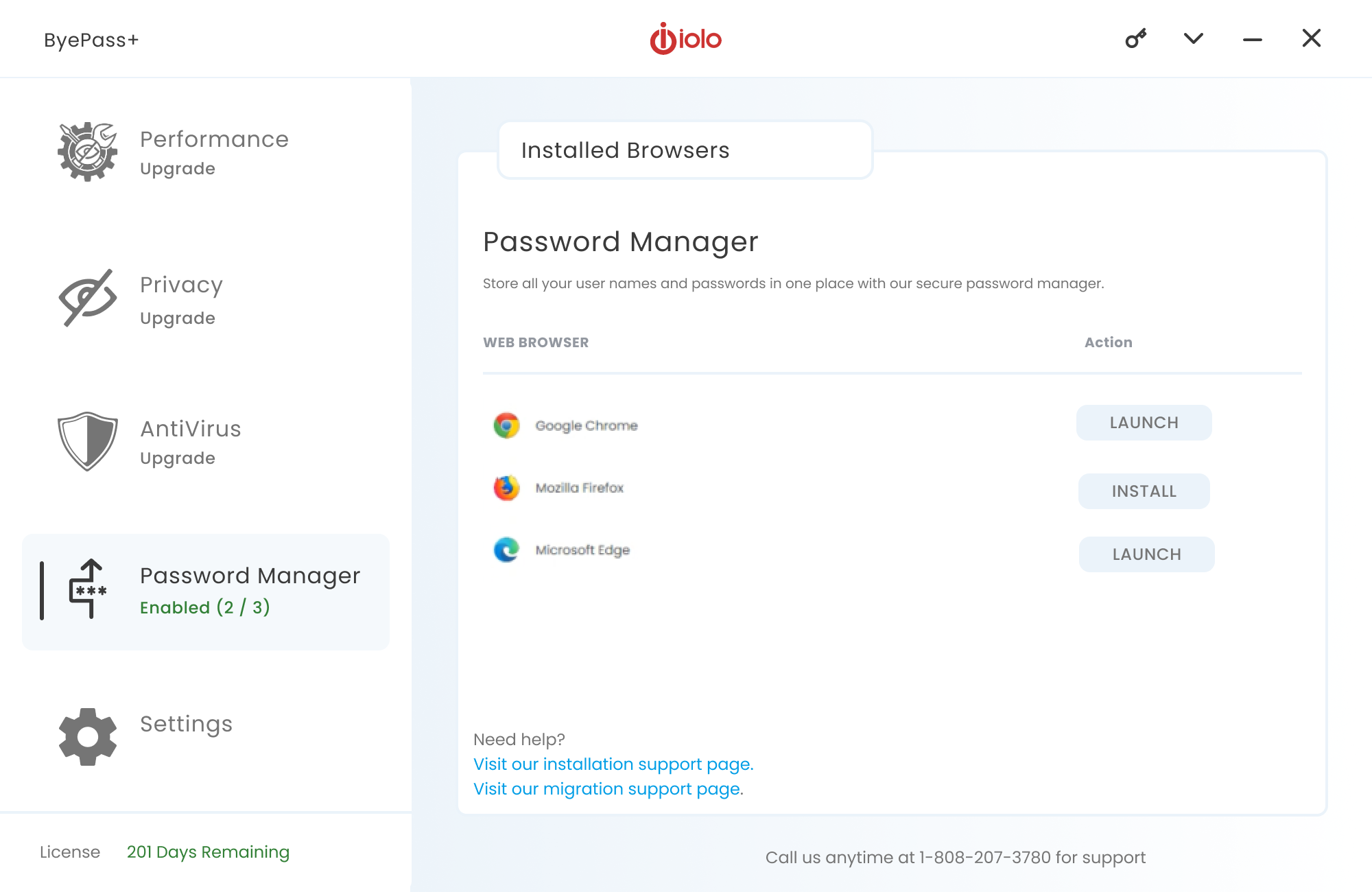Click the Privacy crossed-eye icon
The width and height of the screenshot is (1372, 892).
pyautogui.click(x=88, y=298)
